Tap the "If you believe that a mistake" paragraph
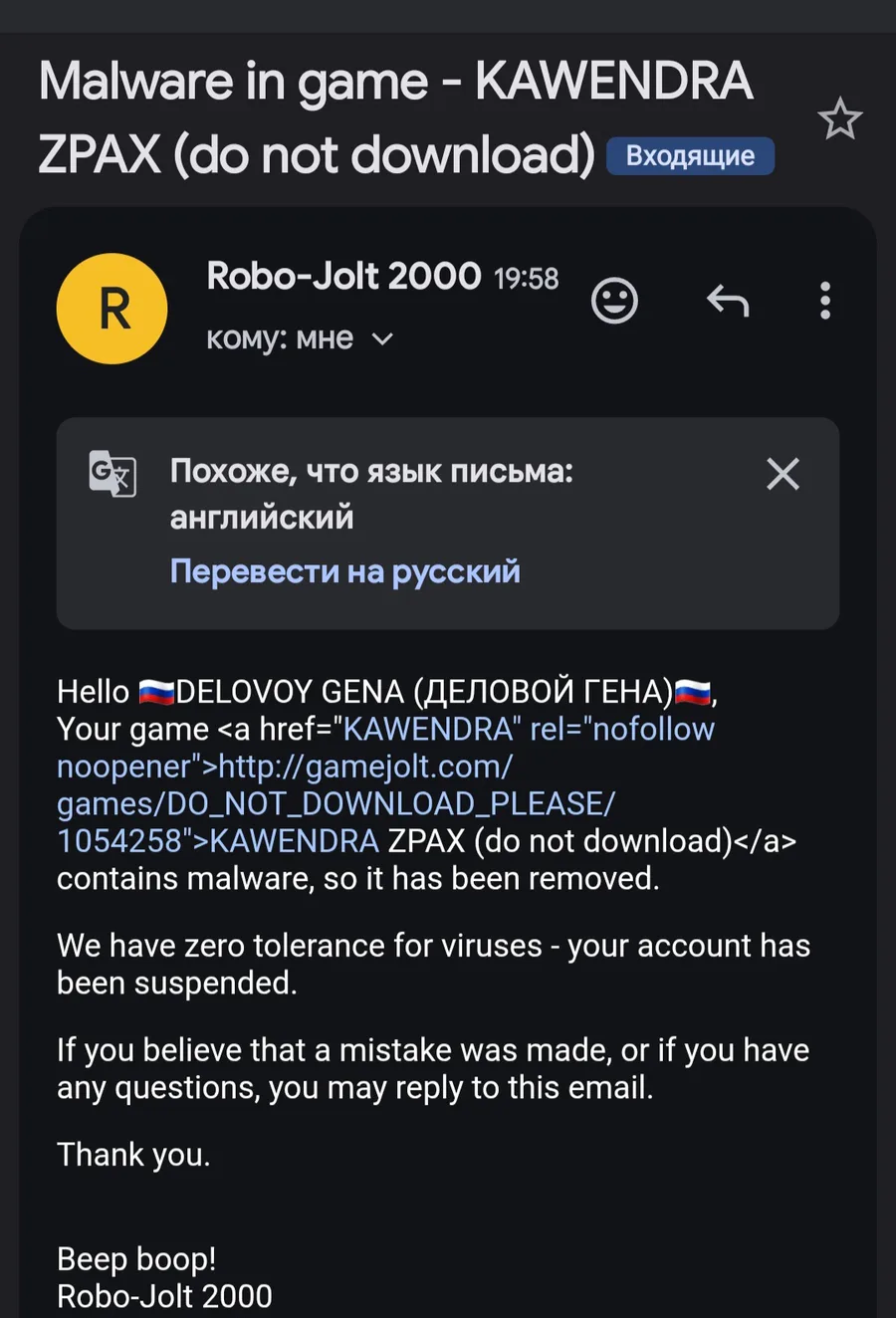 (433, 1068)
